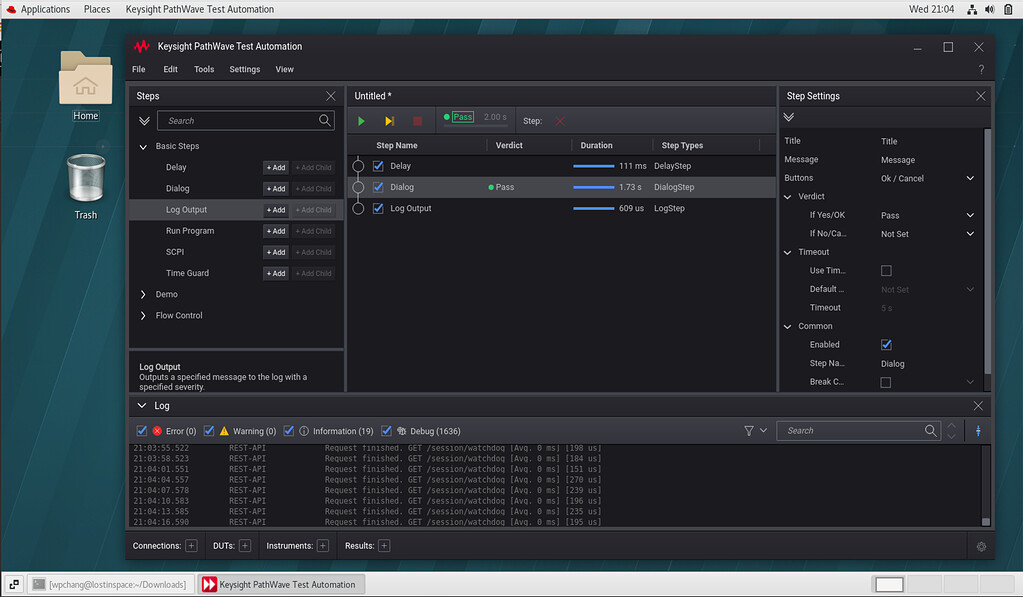This screenshot has width=1023, height=597.
Task: Click the search magnifier in the Steps panel
Action: (x=324, y=119)
